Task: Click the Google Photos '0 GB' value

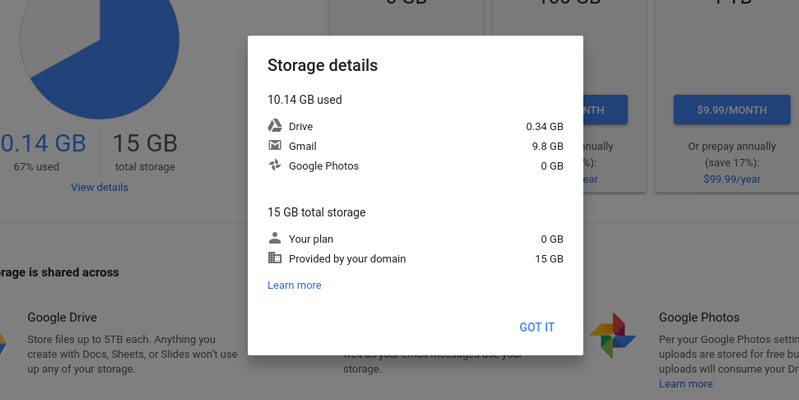Action: pos(552,166)
